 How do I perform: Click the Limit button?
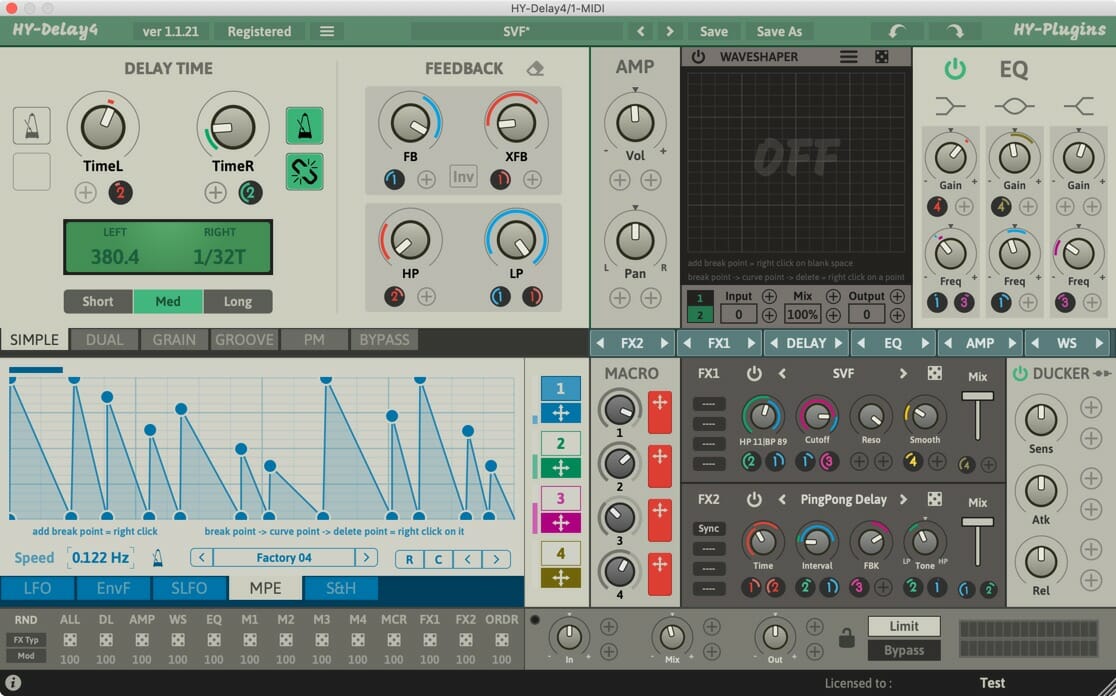click(904, 626)
